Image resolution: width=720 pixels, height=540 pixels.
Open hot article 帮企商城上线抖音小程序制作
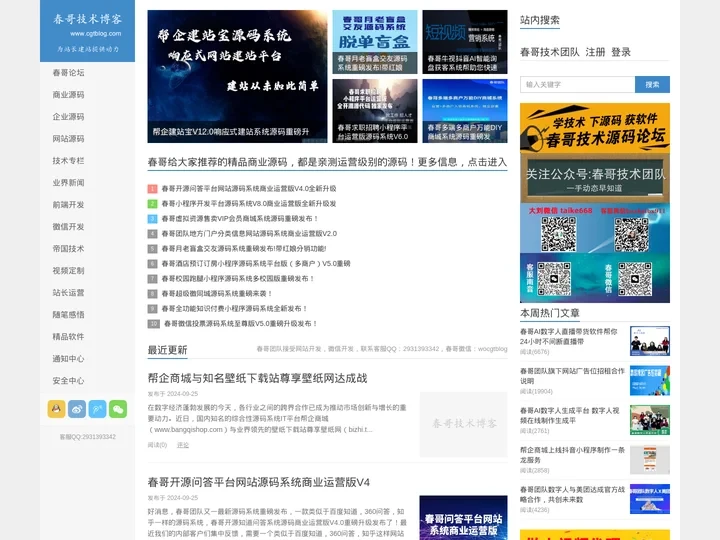(572, 455)
